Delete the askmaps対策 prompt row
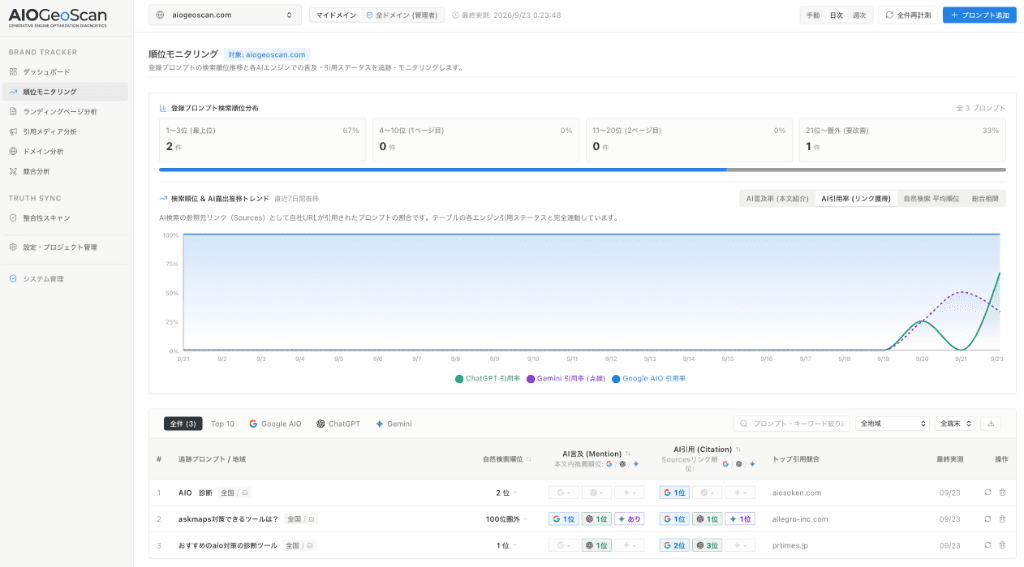Viewport: 1024px width, 567px height. point(1002,519)
